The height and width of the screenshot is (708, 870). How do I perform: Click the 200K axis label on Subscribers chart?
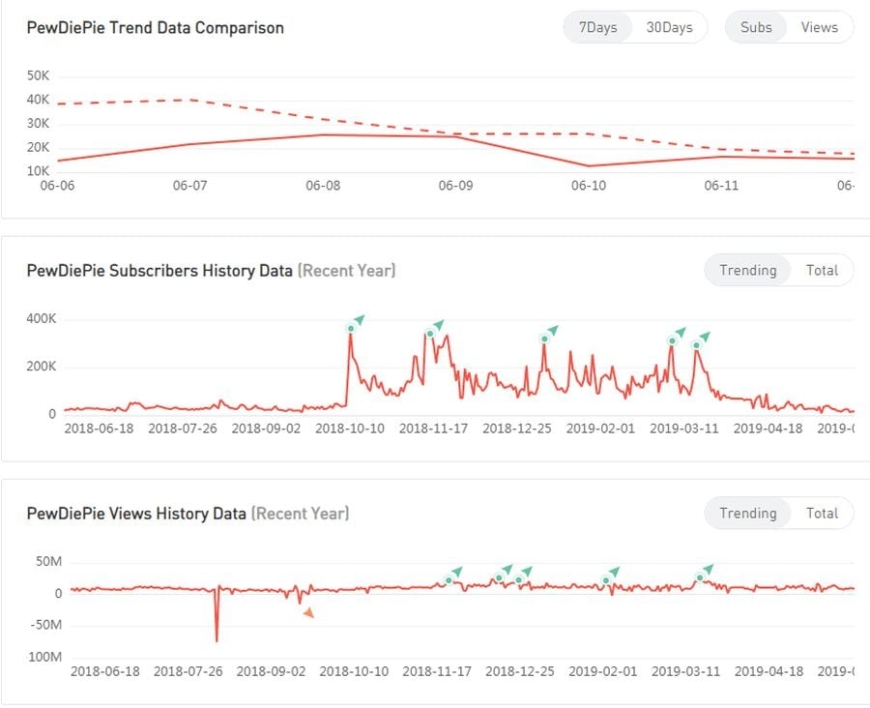click(x=41, y=366)
